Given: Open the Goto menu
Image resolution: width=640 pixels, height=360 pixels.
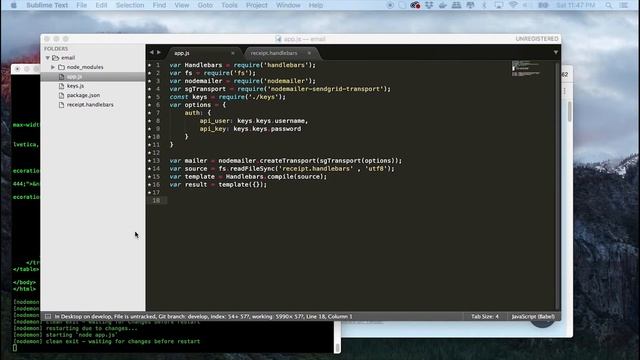Looking at the screenshot, I should 205,5.
